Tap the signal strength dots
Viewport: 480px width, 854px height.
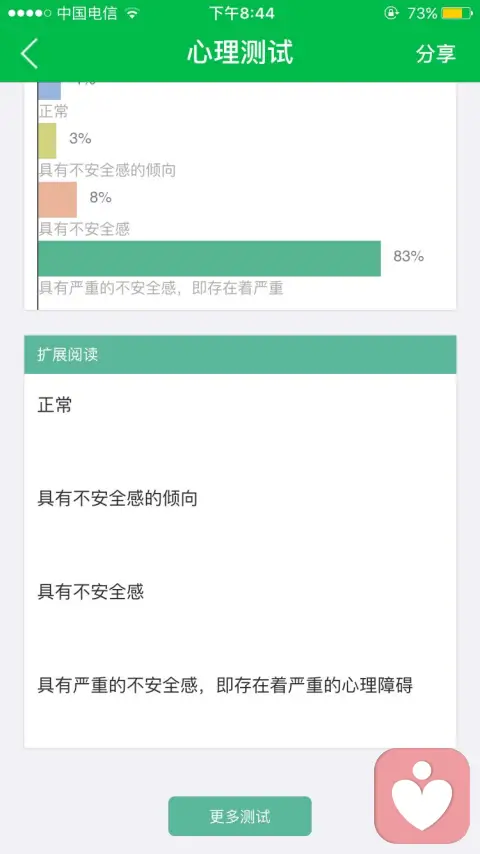tap(29, 13)
